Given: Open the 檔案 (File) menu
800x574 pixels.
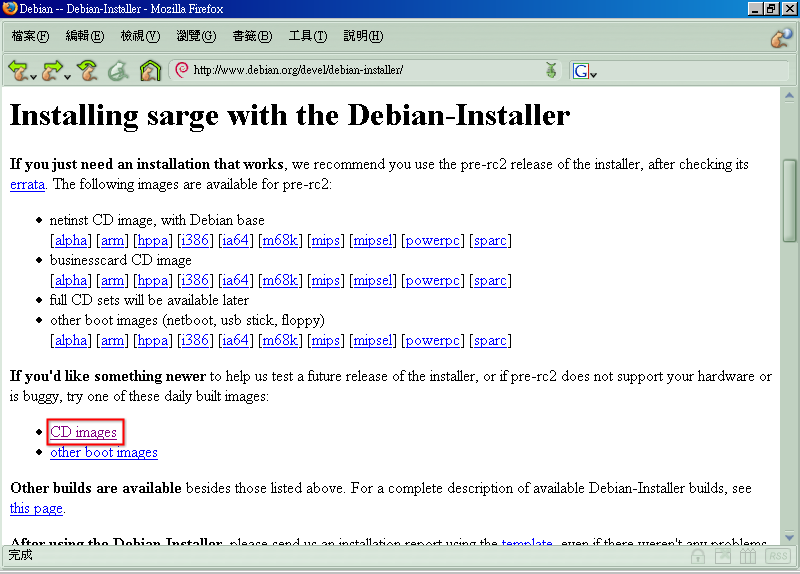Looking at the screenshot, I should [x=30, y=36].
